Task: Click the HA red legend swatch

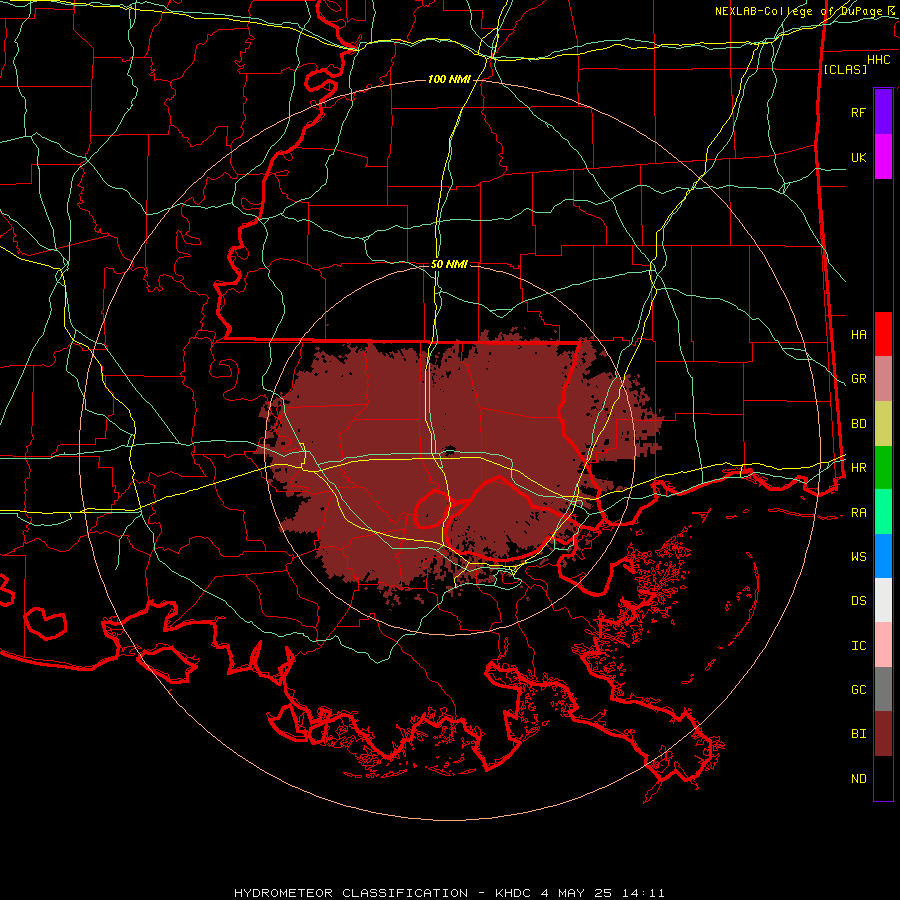Action: 883,334
